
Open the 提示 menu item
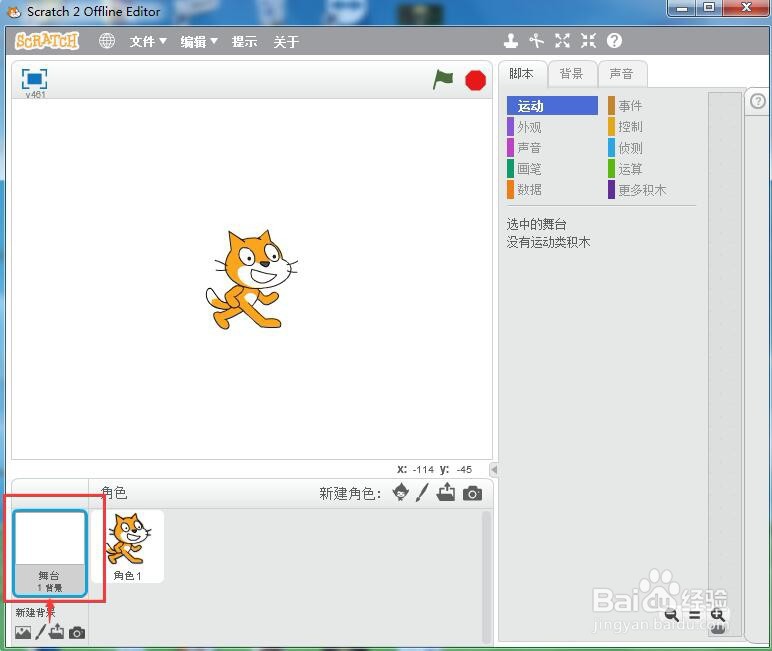(244, 41)
